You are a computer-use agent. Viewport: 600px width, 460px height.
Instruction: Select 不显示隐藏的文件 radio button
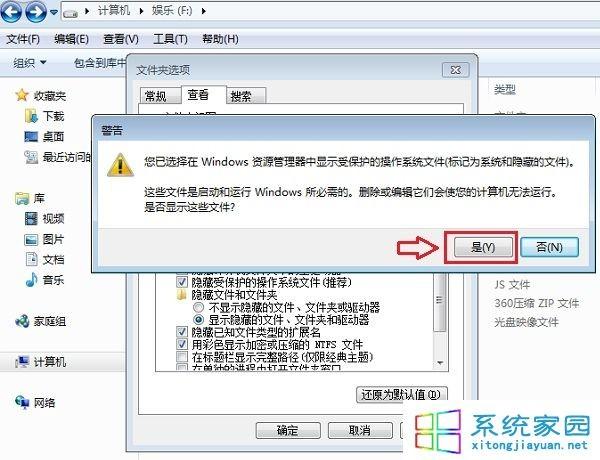(198, 307)
